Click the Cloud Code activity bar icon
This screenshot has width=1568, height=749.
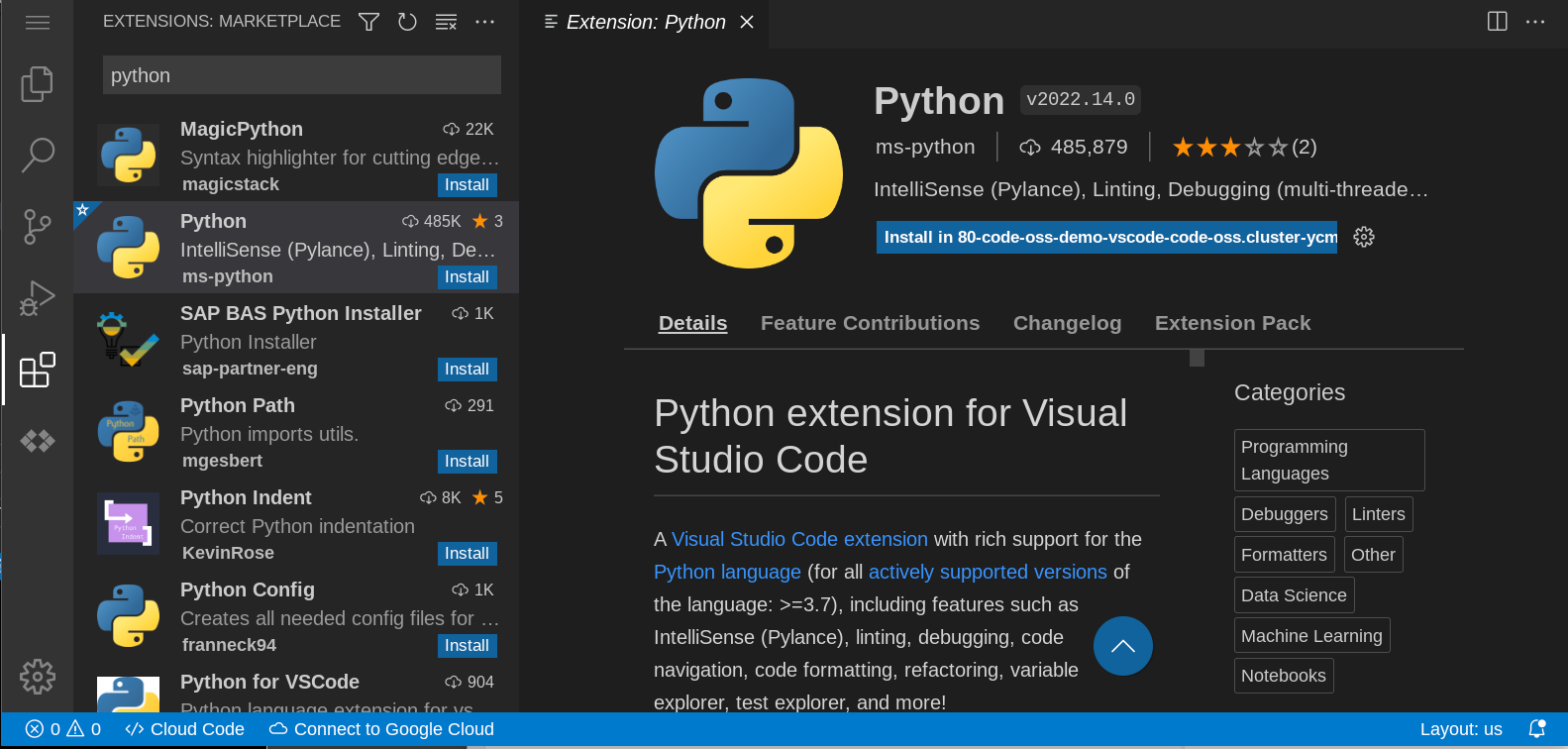[x=37, y=441]
